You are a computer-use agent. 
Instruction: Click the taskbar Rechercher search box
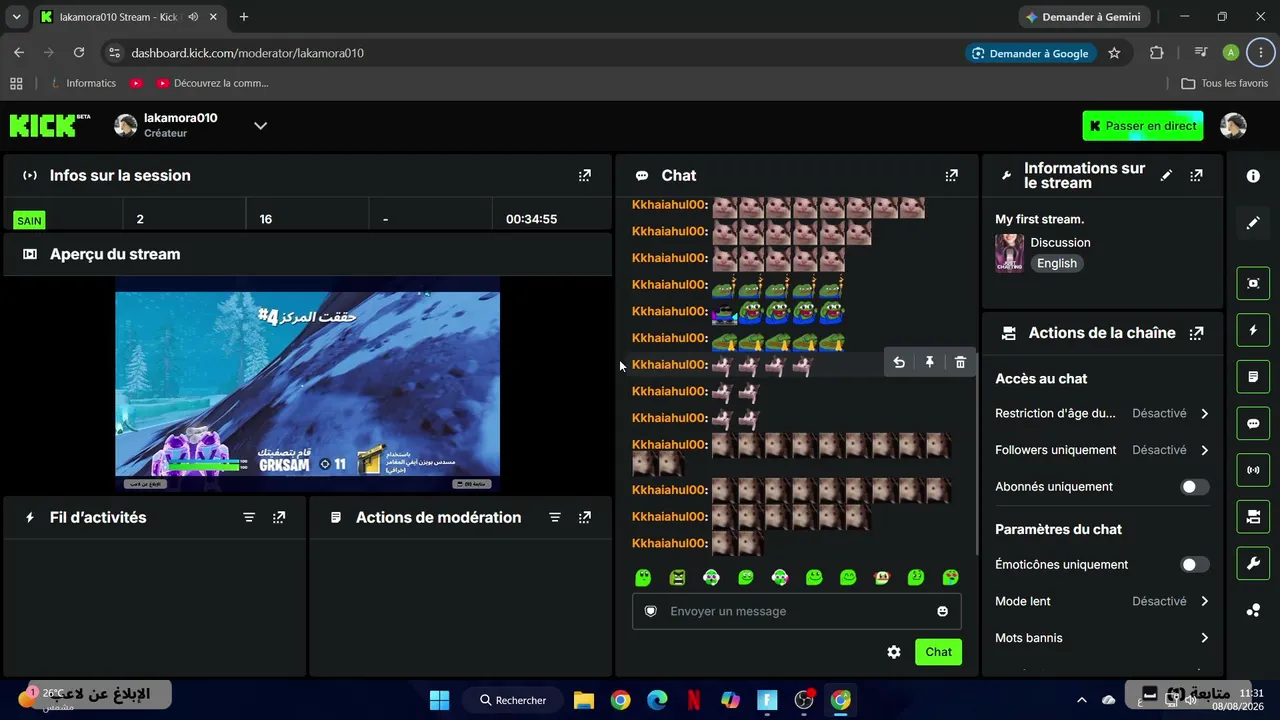pos(514,700)
